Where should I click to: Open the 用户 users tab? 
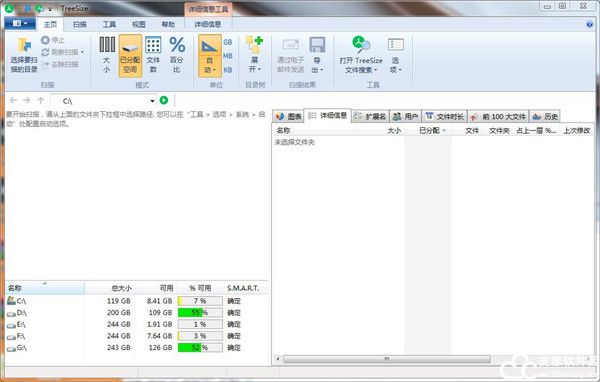pos(406,116)
